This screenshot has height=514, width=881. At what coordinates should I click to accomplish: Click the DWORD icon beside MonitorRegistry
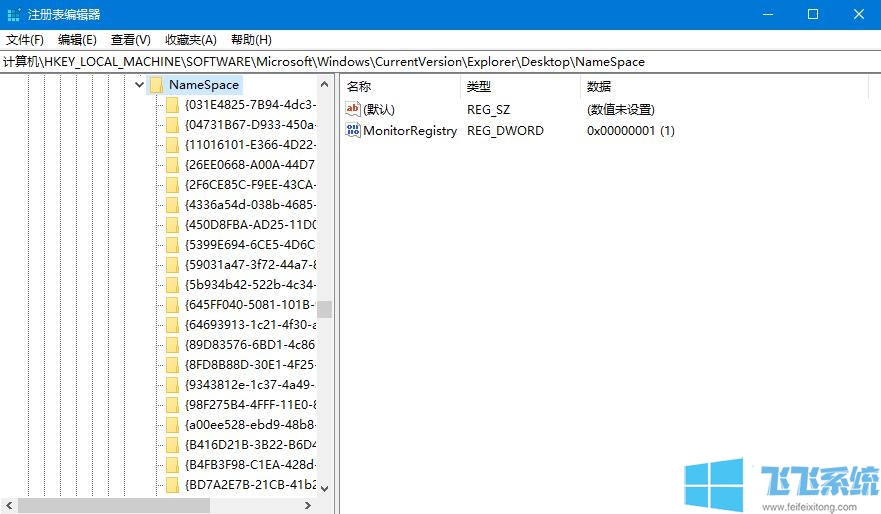(x=353, y=131)
